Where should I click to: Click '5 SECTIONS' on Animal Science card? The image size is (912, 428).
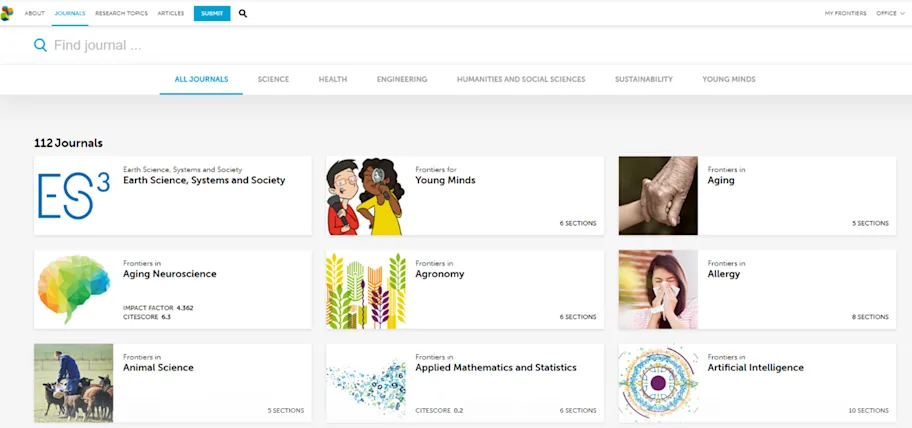(x=286, y=411)
